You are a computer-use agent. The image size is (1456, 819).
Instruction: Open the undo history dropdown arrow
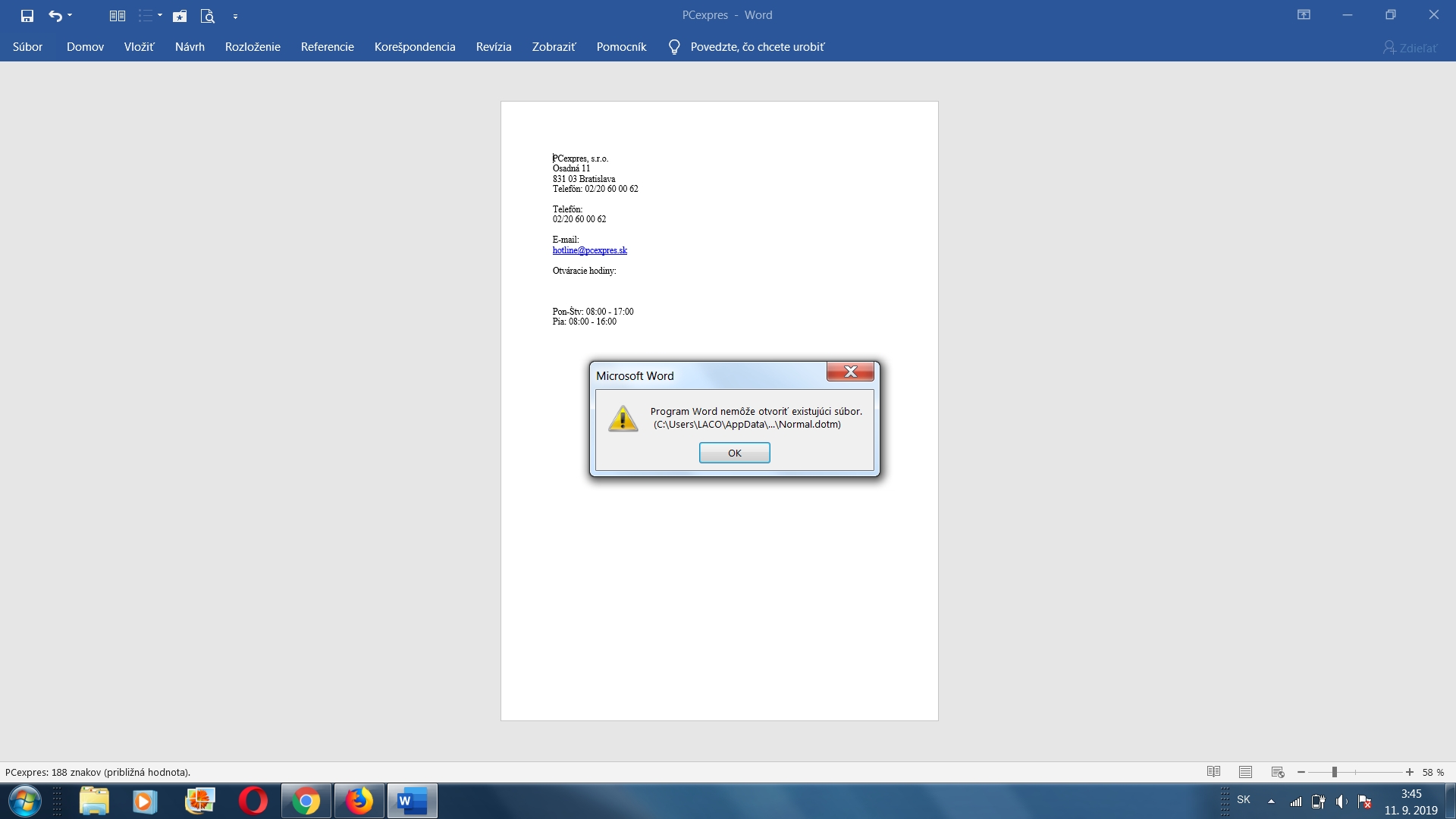(70, 15)
